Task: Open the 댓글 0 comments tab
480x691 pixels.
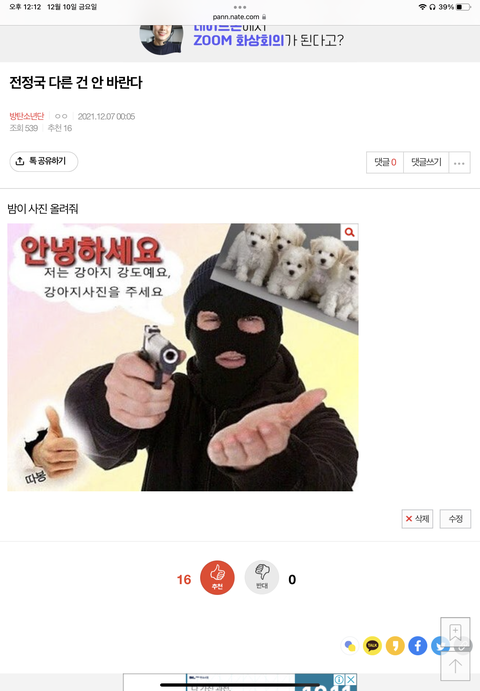Action: coord(385,163)
